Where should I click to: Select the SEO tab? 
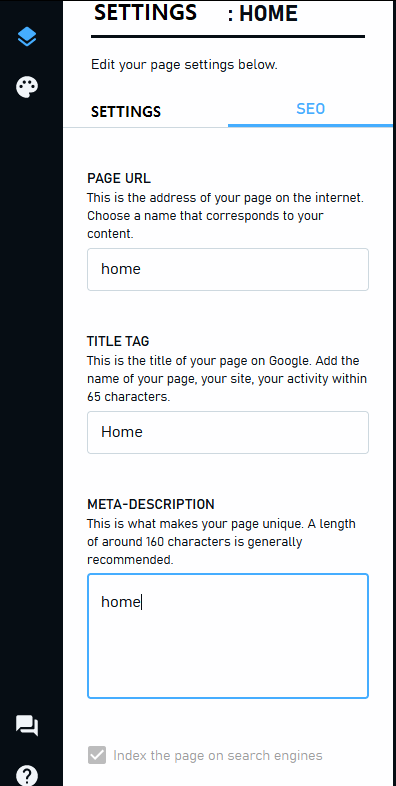click(x=310, y=109)
